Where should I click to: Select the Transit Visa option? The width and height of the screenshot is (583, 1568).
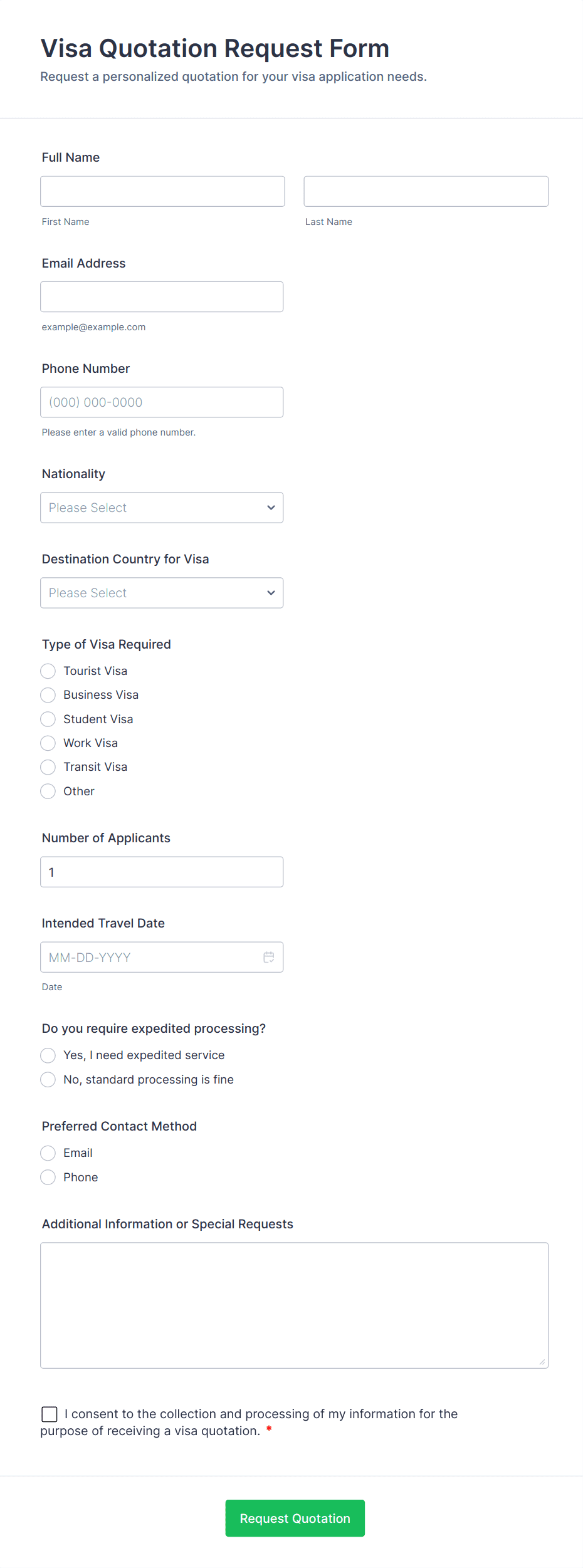[x=48, y=767]
